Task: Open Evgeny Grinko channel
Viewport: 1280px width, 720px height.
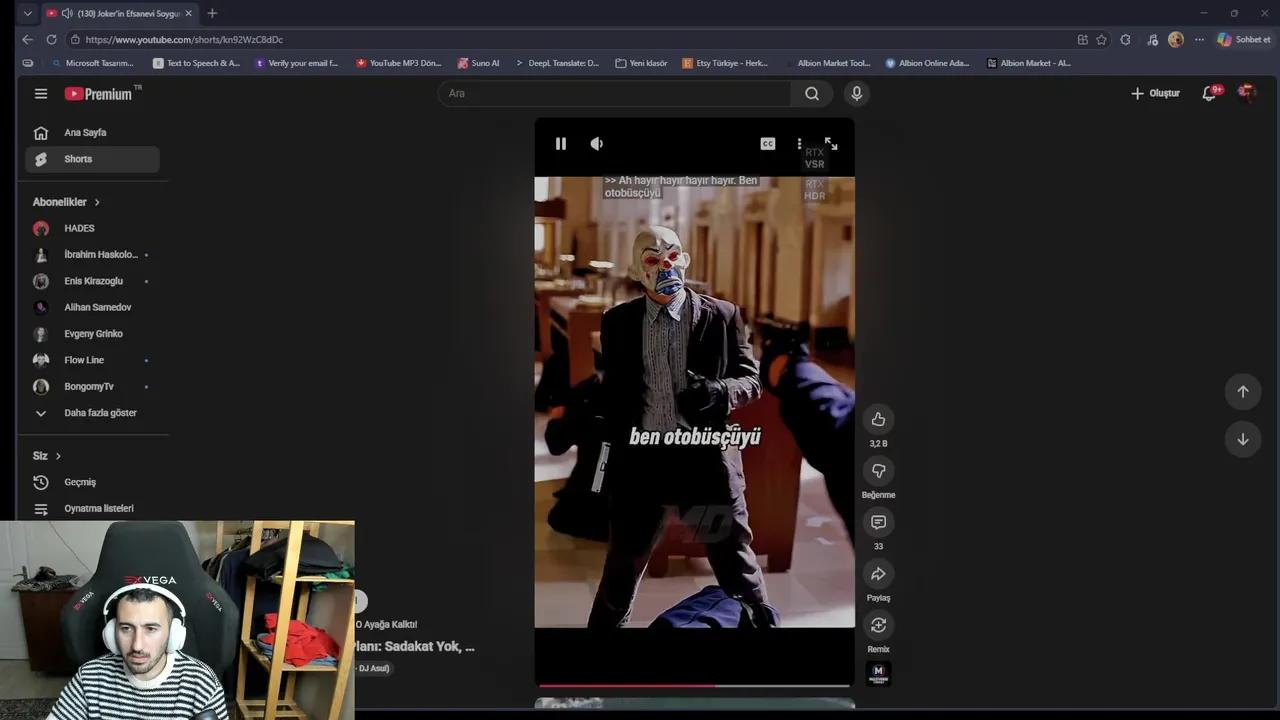Action: click(92, 333)
